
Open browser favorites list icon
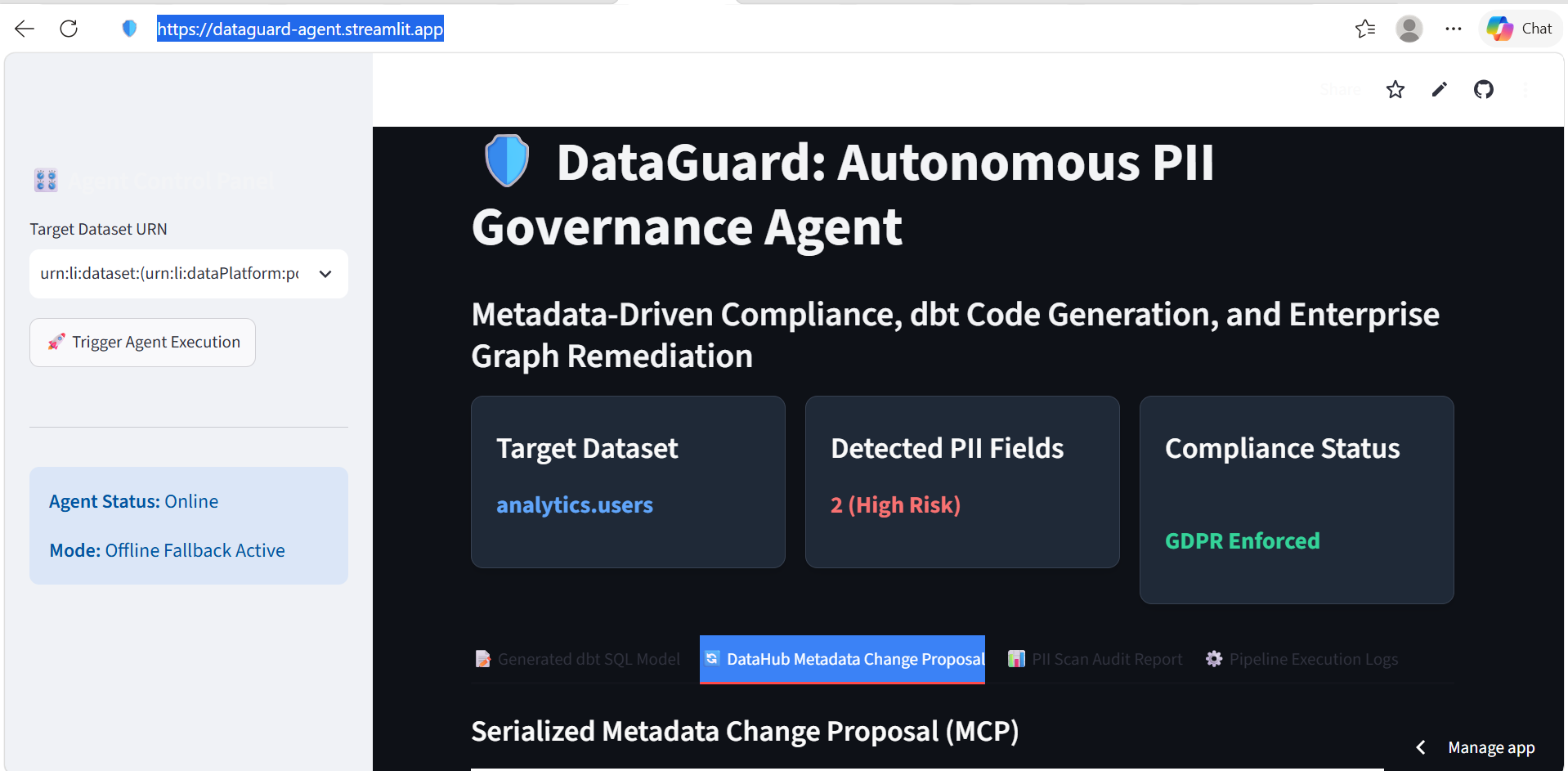click(1365, 29)
